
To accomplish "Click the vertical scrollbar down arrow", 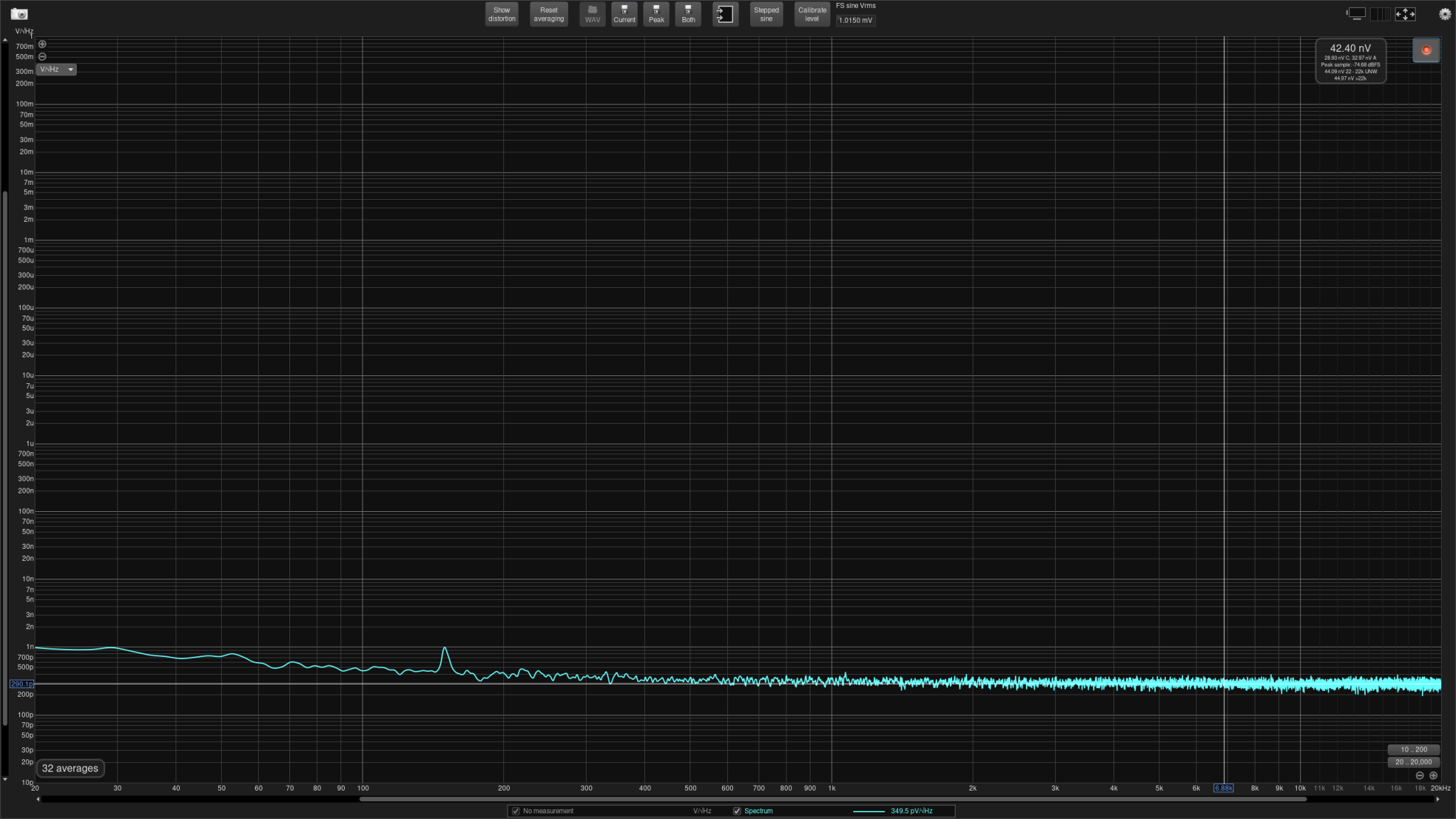I will 5,780.
